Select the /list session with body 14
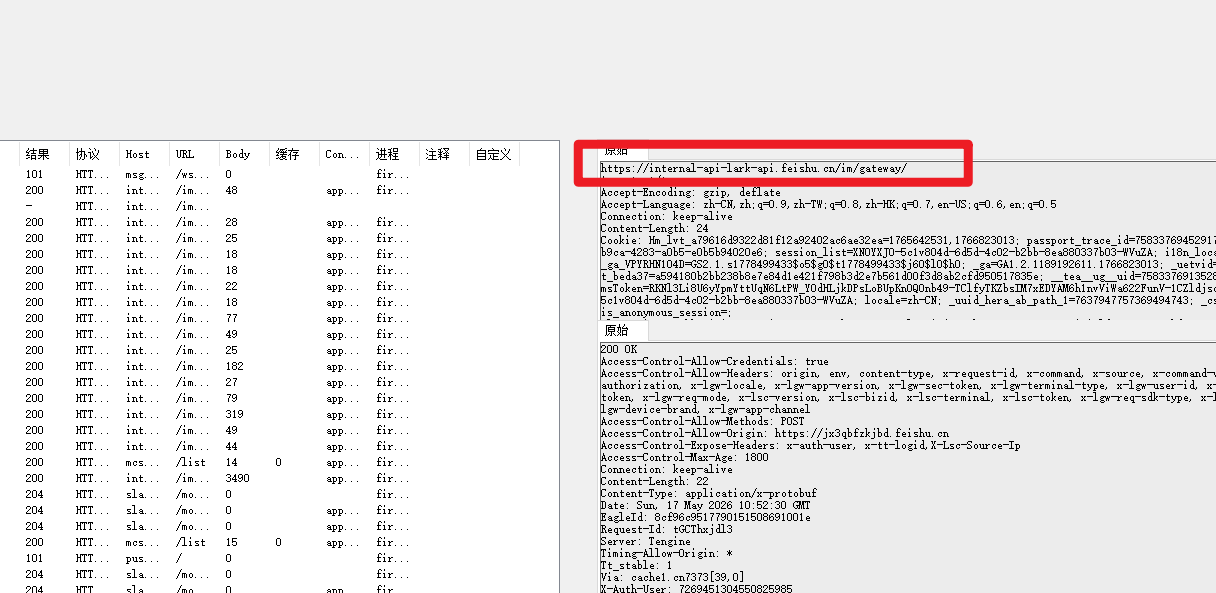Screen dimensions: 1216x593 (280, 462)
